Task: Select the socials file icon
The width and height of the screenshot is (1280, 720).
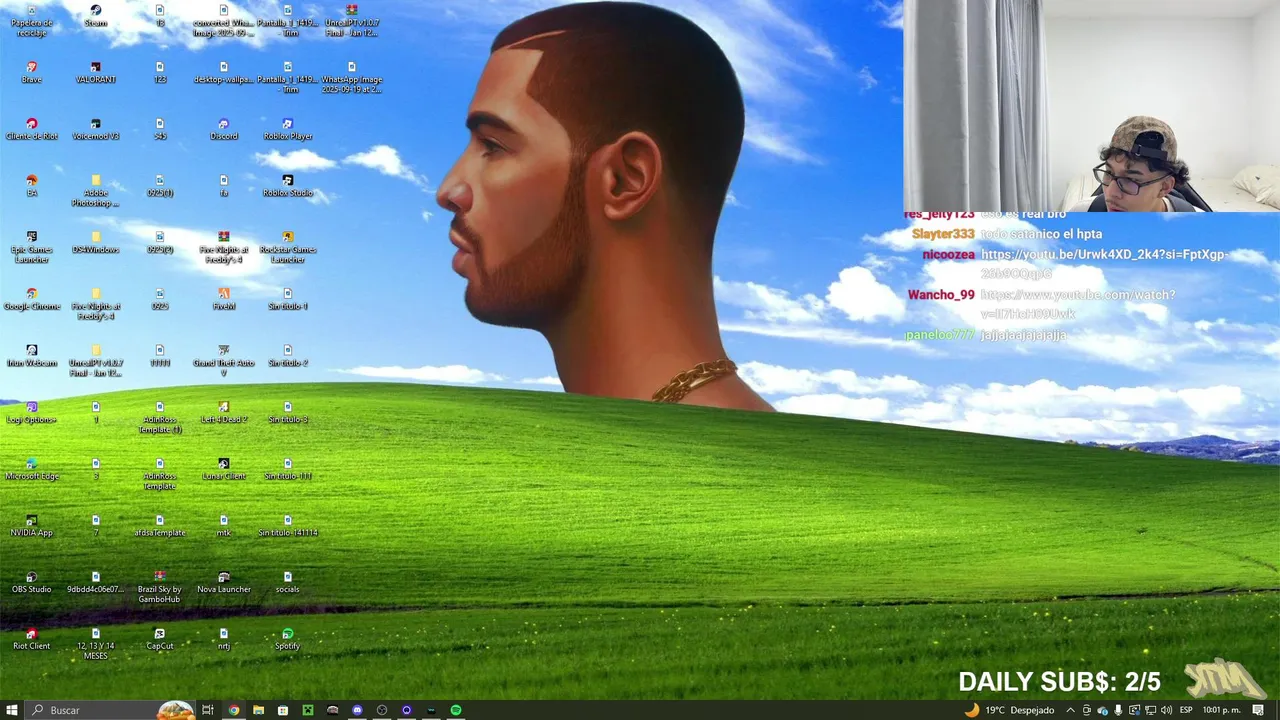Action: point(287,583)
